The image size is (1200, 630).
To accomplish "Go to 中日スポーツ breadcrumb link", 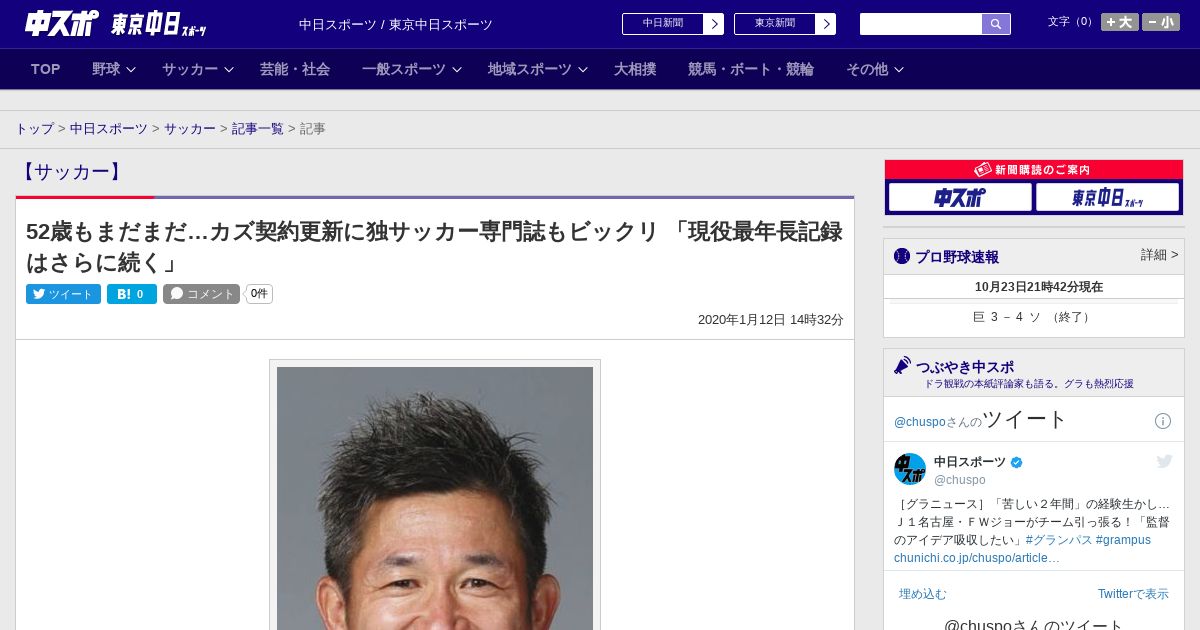I will [x=109, y=129].
